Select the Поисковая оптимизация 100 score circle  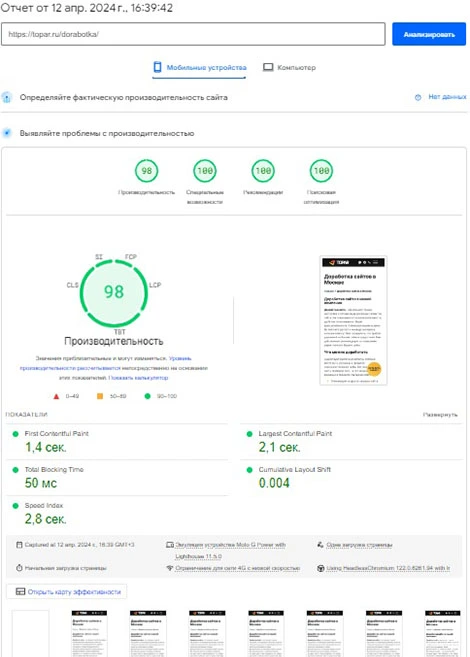tap(321, 171)
